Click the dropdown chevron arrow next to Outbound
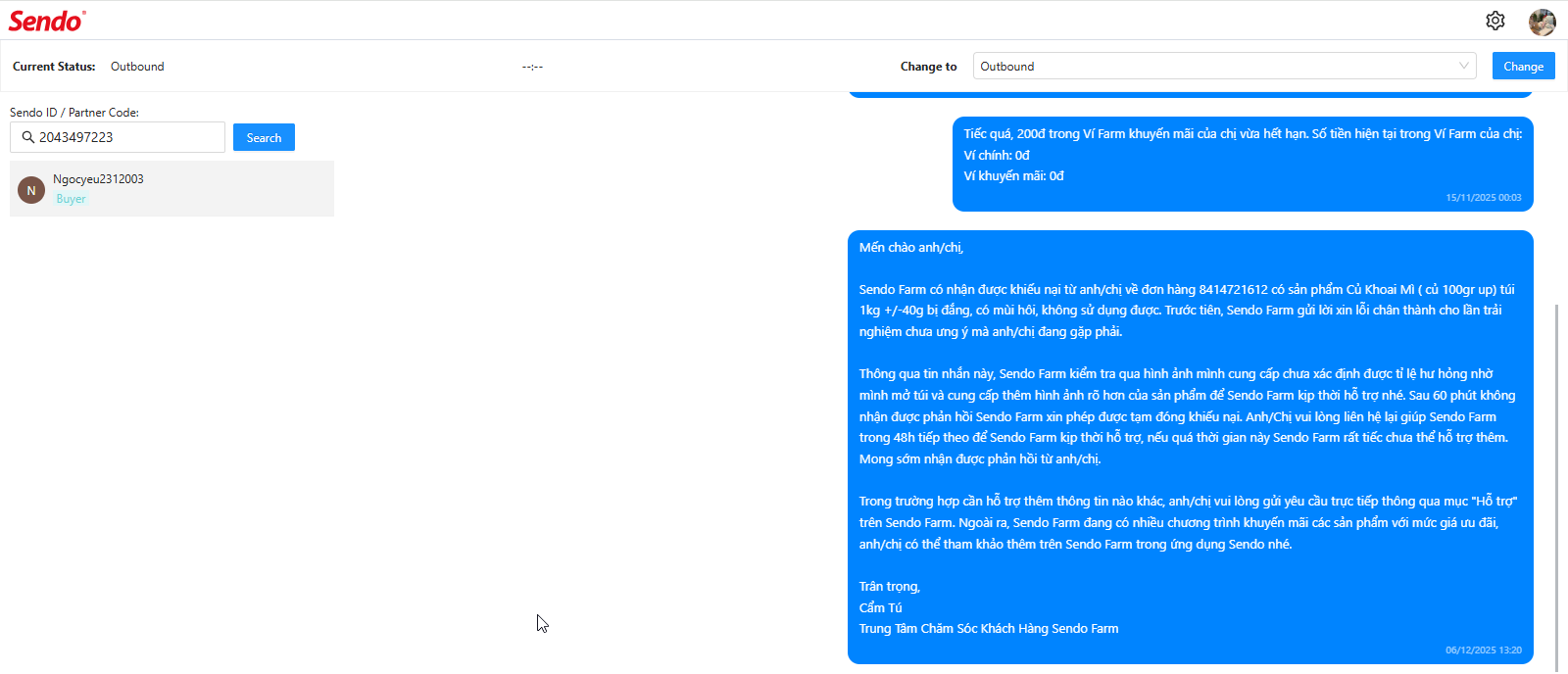The image size is (1568, 674). (x=1463, y=66)
